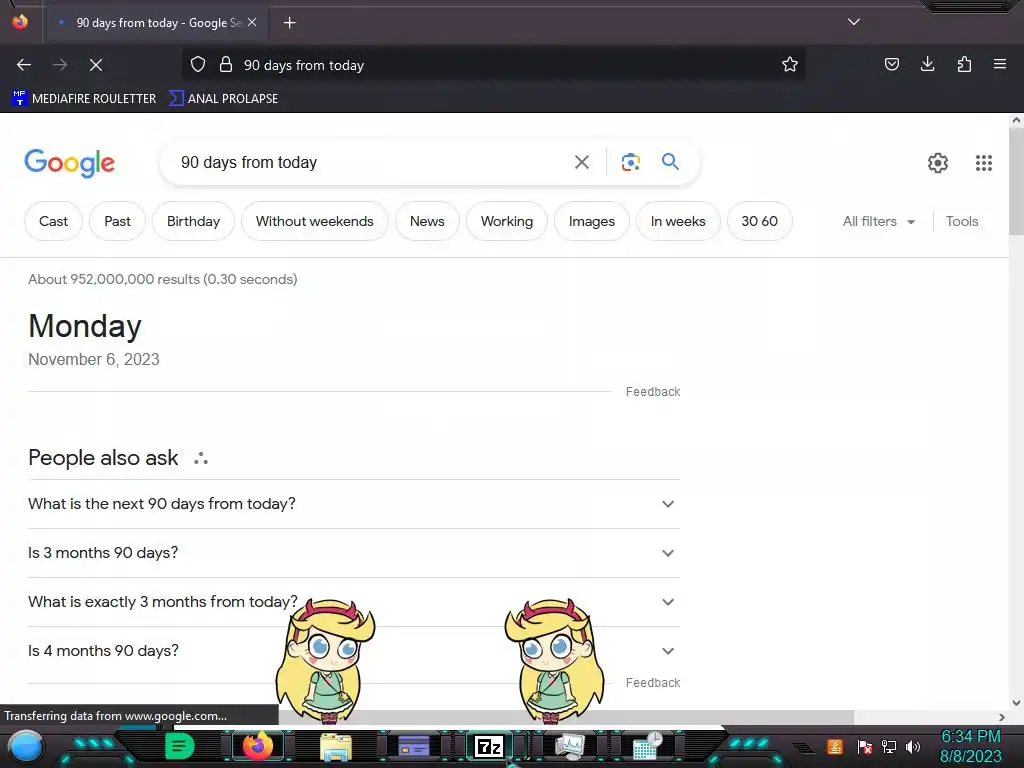Select the 30 60 chip
Image resolution: width=1024 pixels, height=768 pixels.
click(x=760, y=221)
